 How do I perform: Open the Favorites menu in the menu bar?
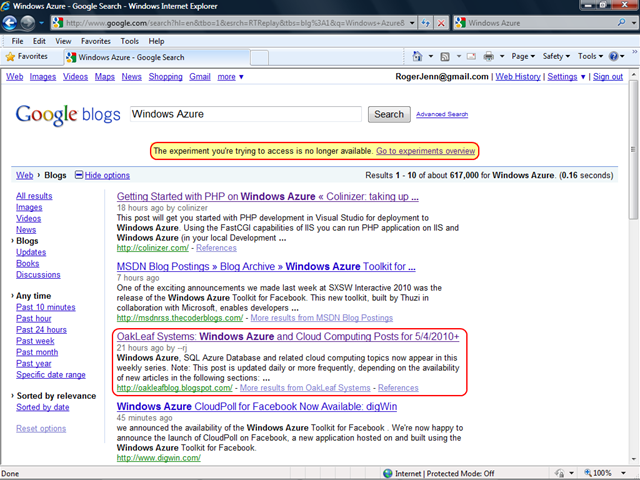click(x=96, y=41)
